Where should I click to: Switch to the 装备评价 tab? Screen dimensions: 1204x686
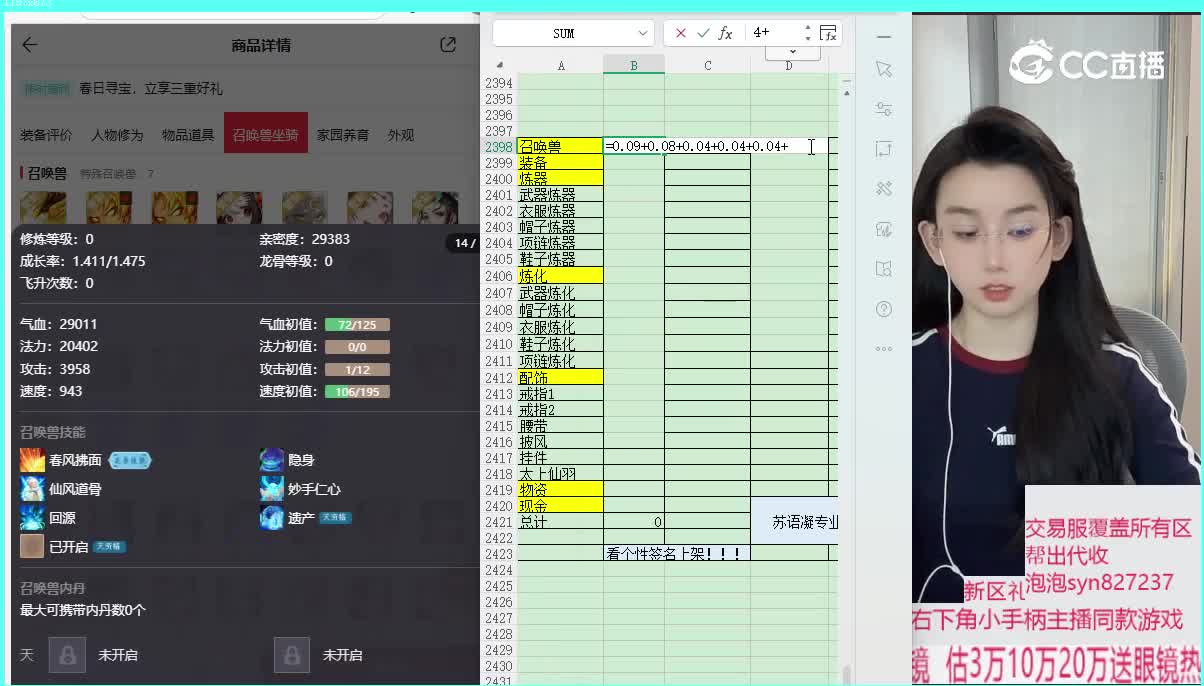(46, 135)
